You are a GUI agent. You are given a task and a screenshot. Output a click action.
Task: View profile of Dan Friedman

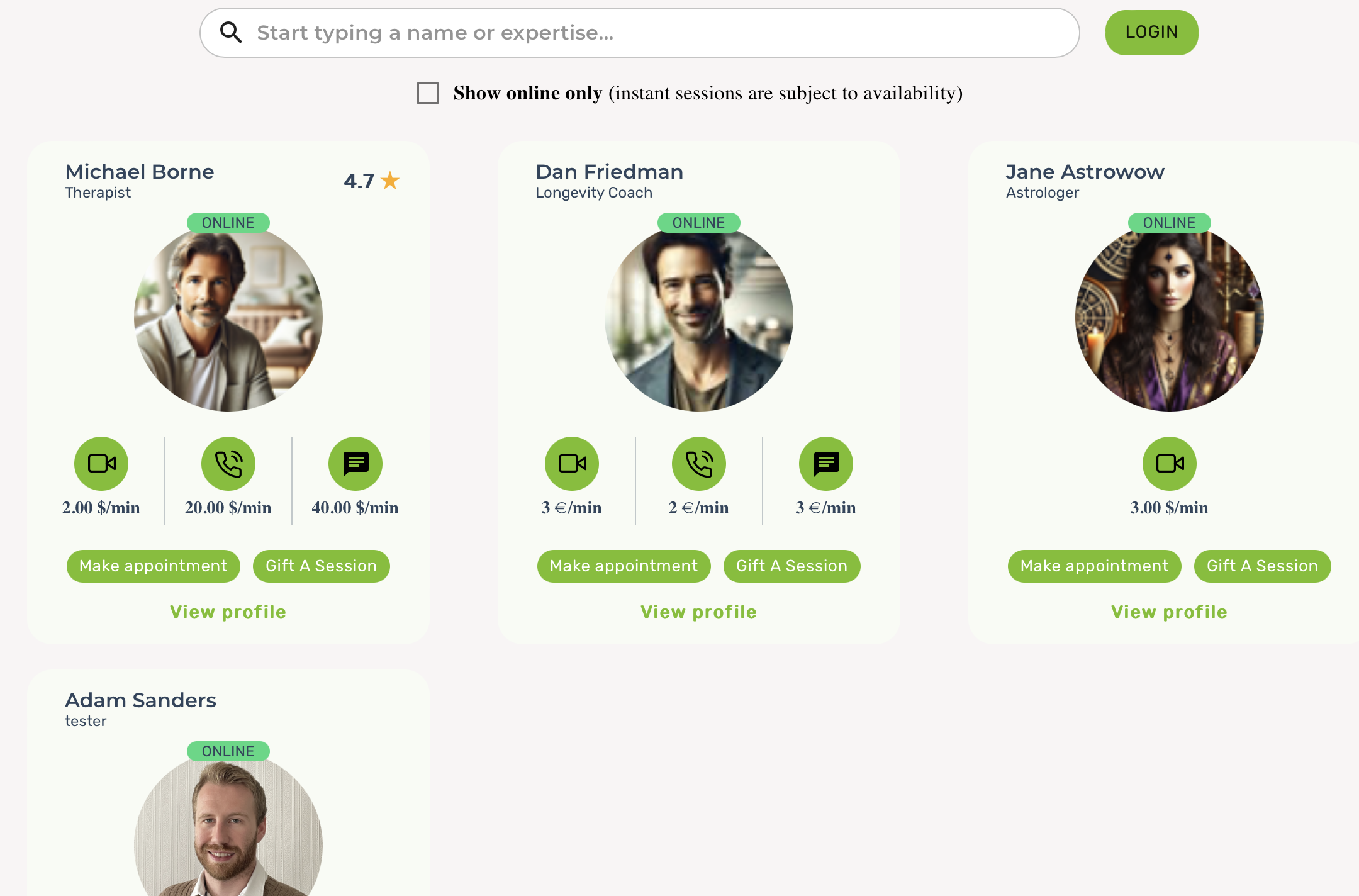(698, 612)
